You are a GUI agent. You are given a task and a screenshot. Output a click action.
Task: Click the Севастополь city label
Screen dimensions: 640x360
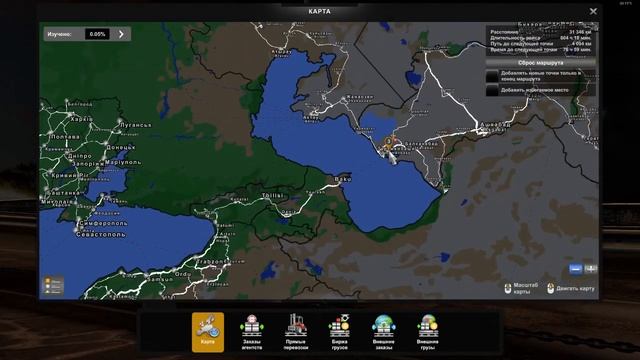101,235
